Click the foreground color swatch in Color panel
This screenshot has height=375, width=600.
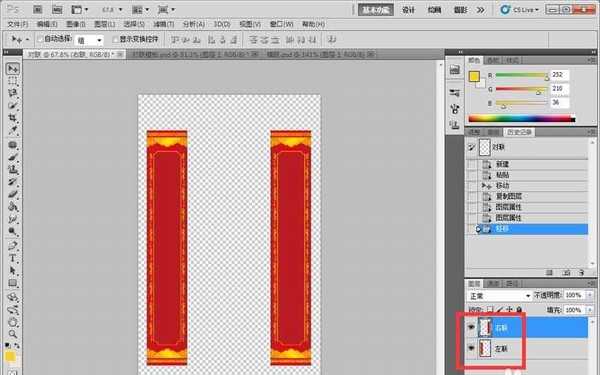tap(474, 77)
